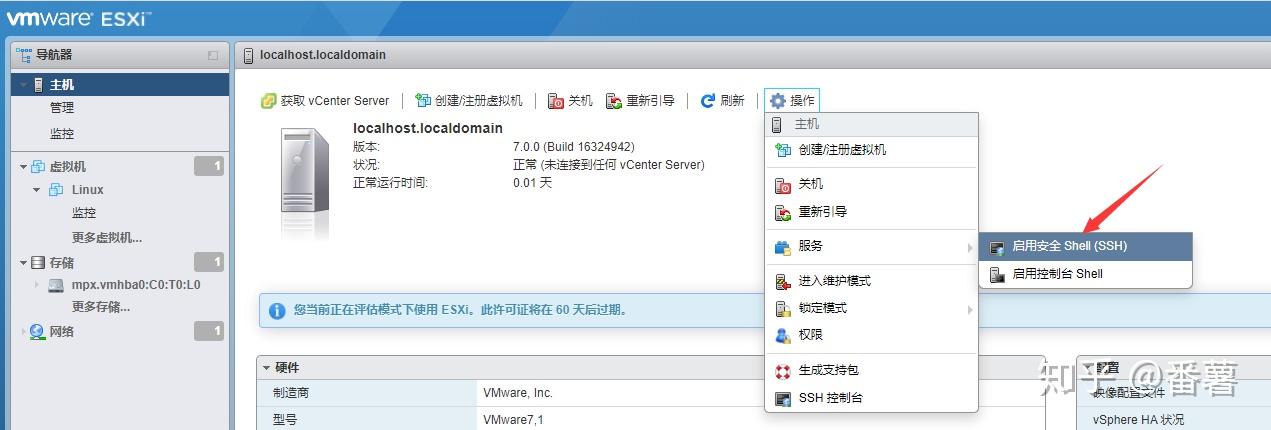Click the 制造商 row label
The width and height of the screenshot is (1271, 430).
291,393
